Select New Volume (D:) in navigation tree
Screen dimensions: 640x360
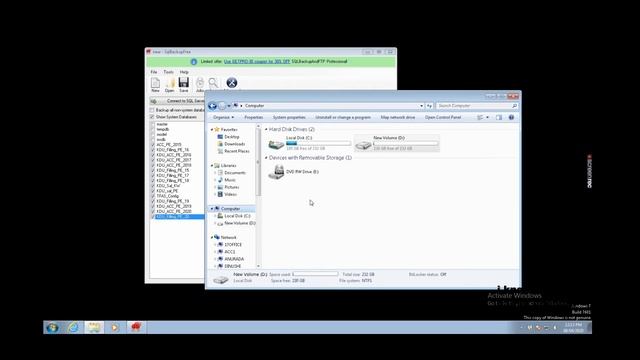(x=239, y=223)
